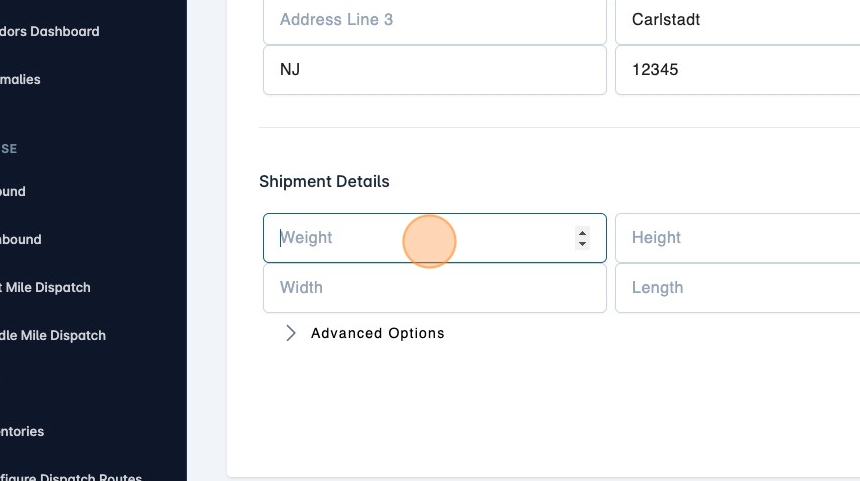Click the Address Line 3 field
The width and height of the screenshot is (860, 481).
pos(434,20)
